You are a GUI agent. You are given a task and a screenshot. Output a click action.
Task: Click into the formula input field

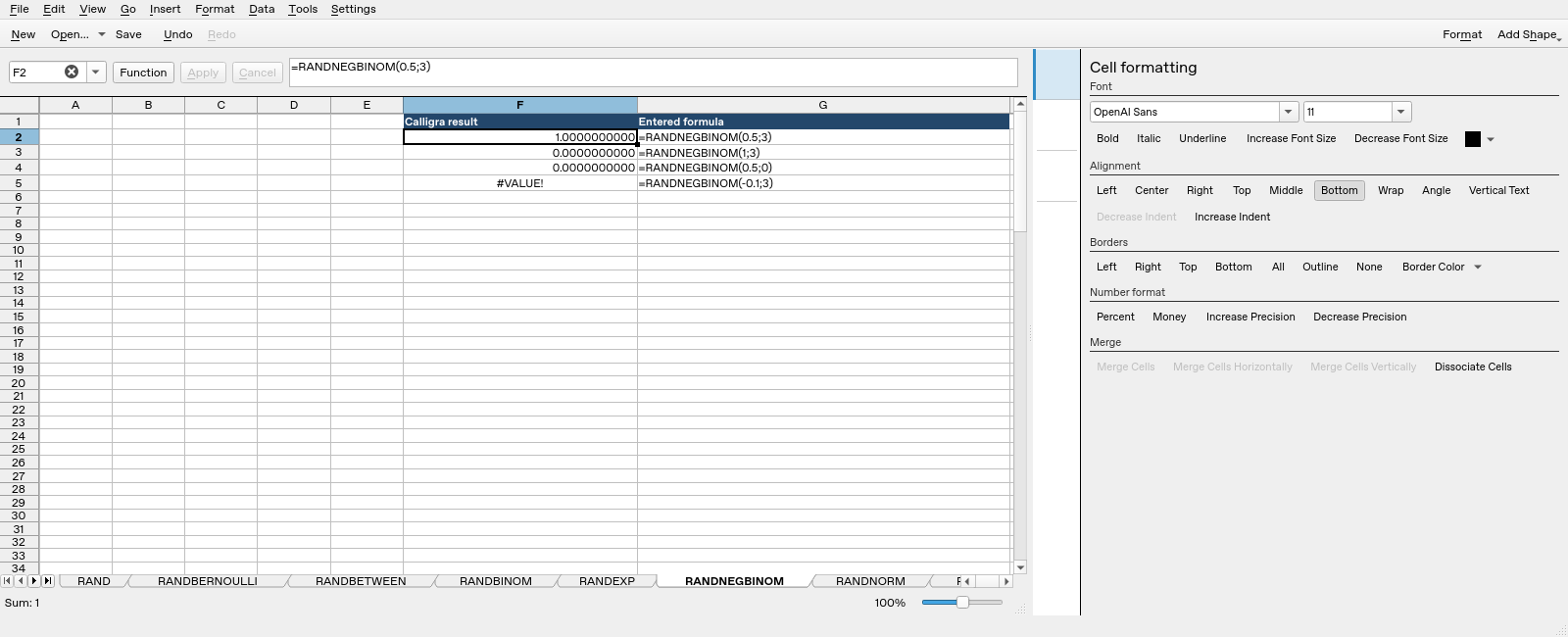click(654, 73)
